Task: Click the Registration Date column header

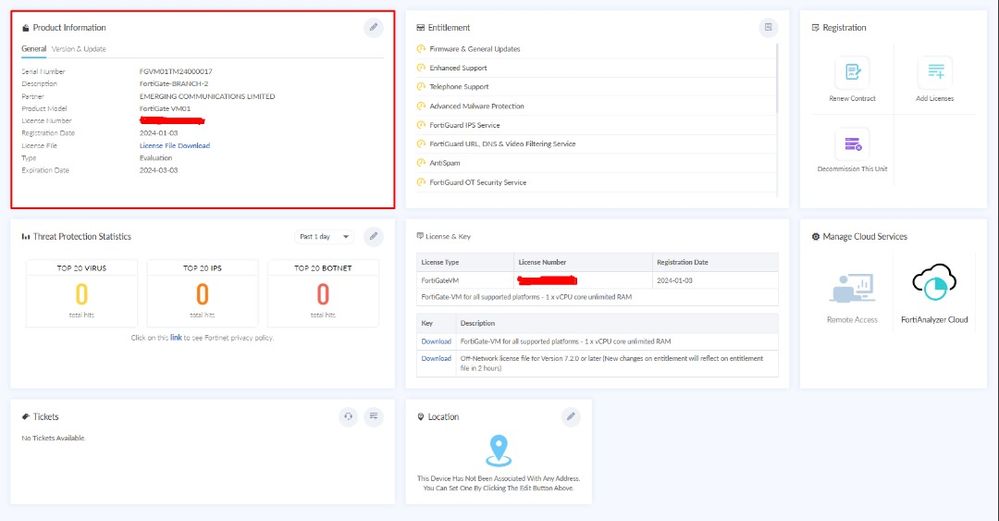Action: (715, 262)
